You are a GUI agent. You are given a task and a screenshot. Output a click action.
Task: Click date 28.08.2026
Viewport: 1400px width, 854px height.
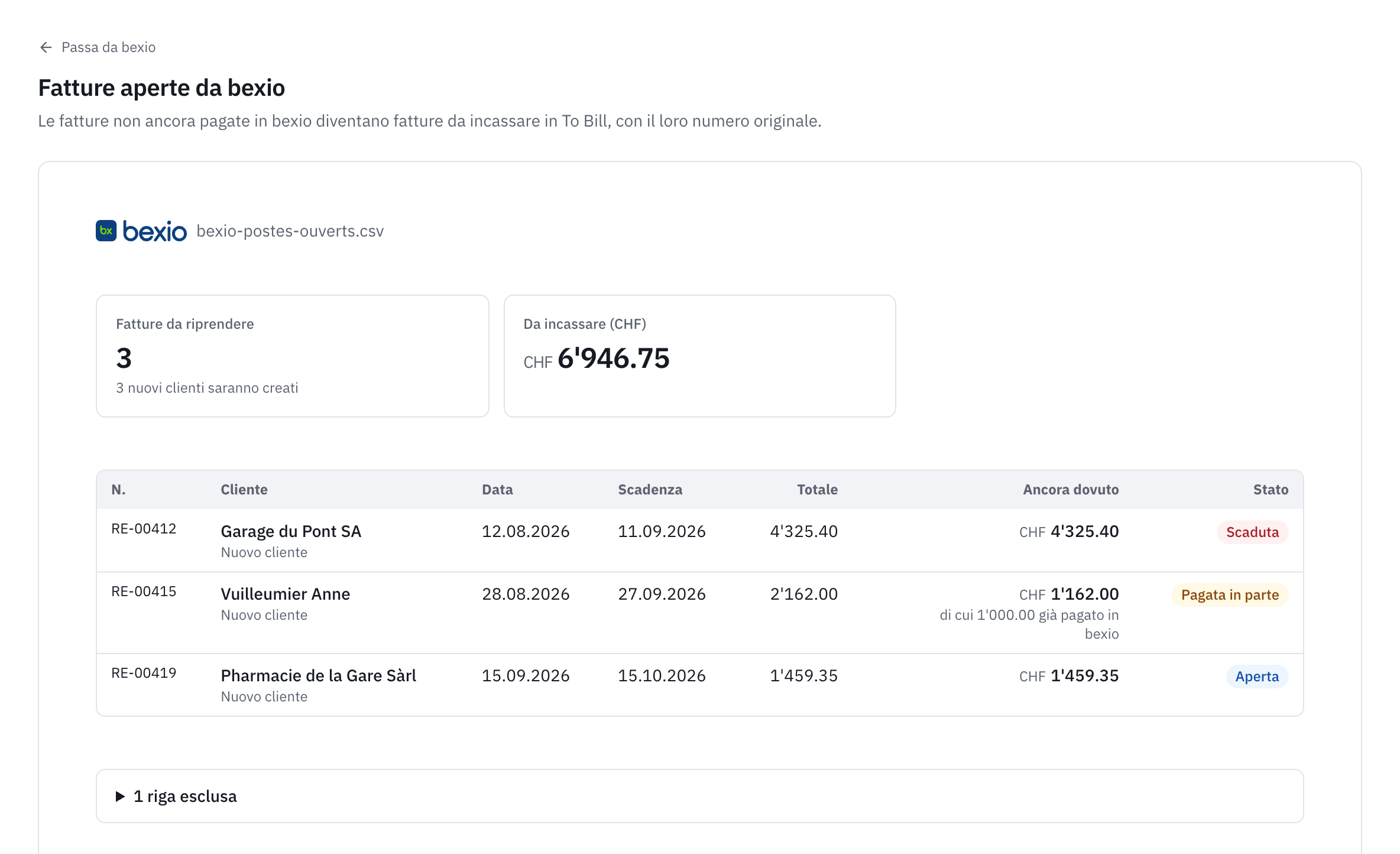coord(526,594)
